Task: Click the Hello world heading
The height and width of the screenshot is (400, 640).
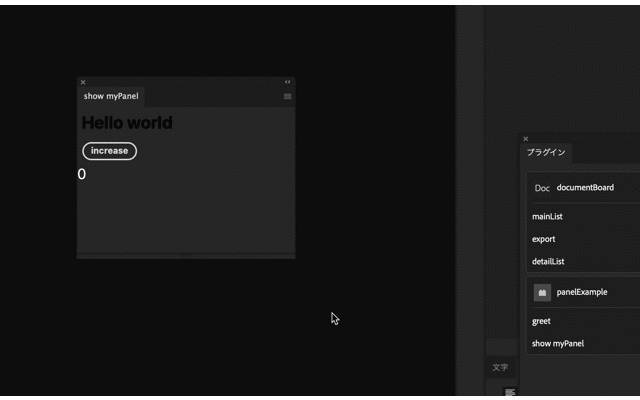Action: tap(127, 123)
